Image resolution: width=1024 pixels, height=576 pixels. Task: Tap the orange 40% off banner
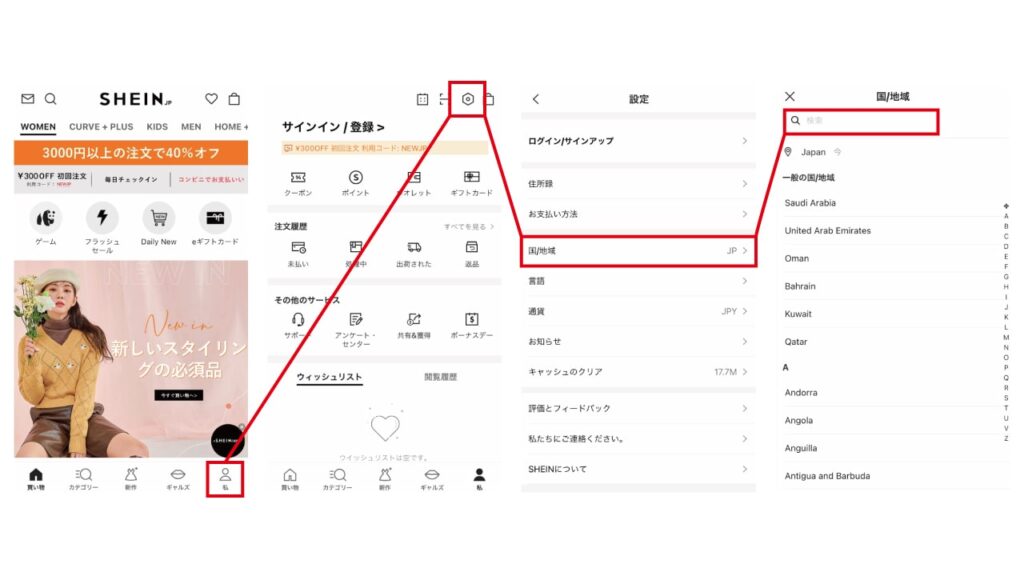(131, 153)
